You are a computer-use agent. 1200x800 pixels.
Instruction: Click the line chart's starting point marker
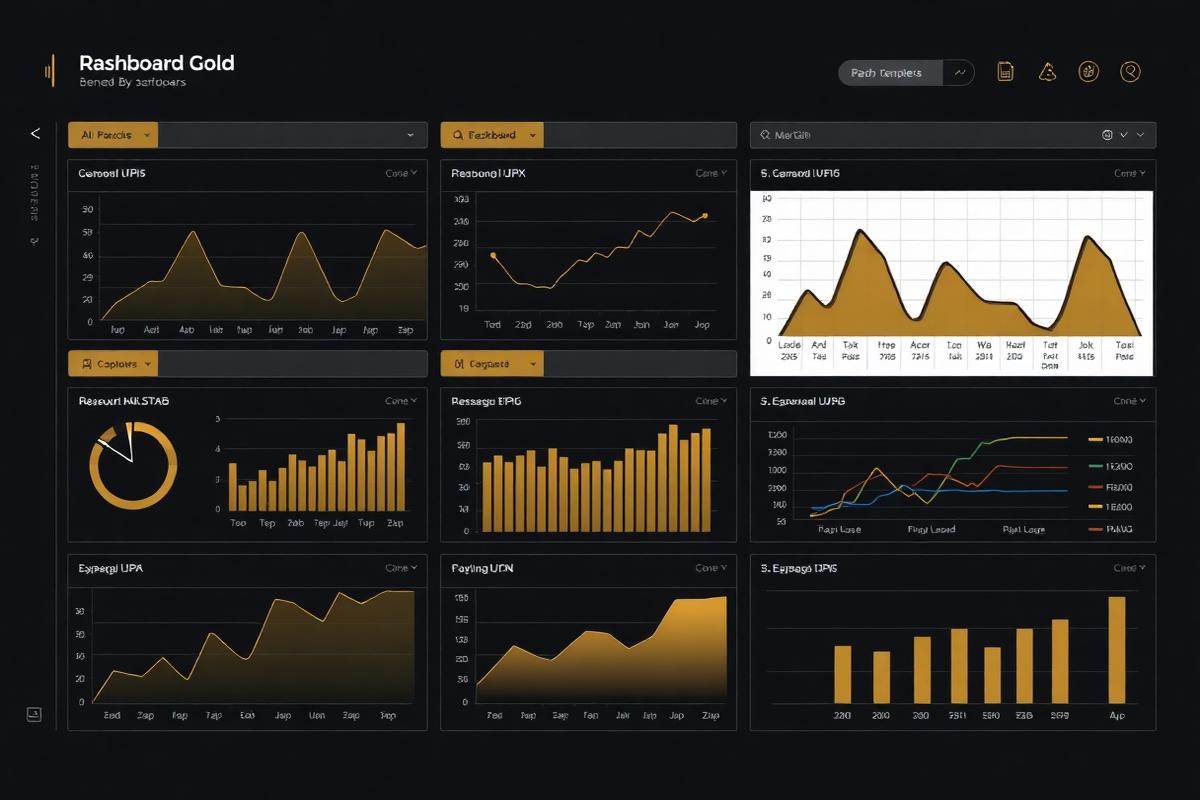click(493, 255)
